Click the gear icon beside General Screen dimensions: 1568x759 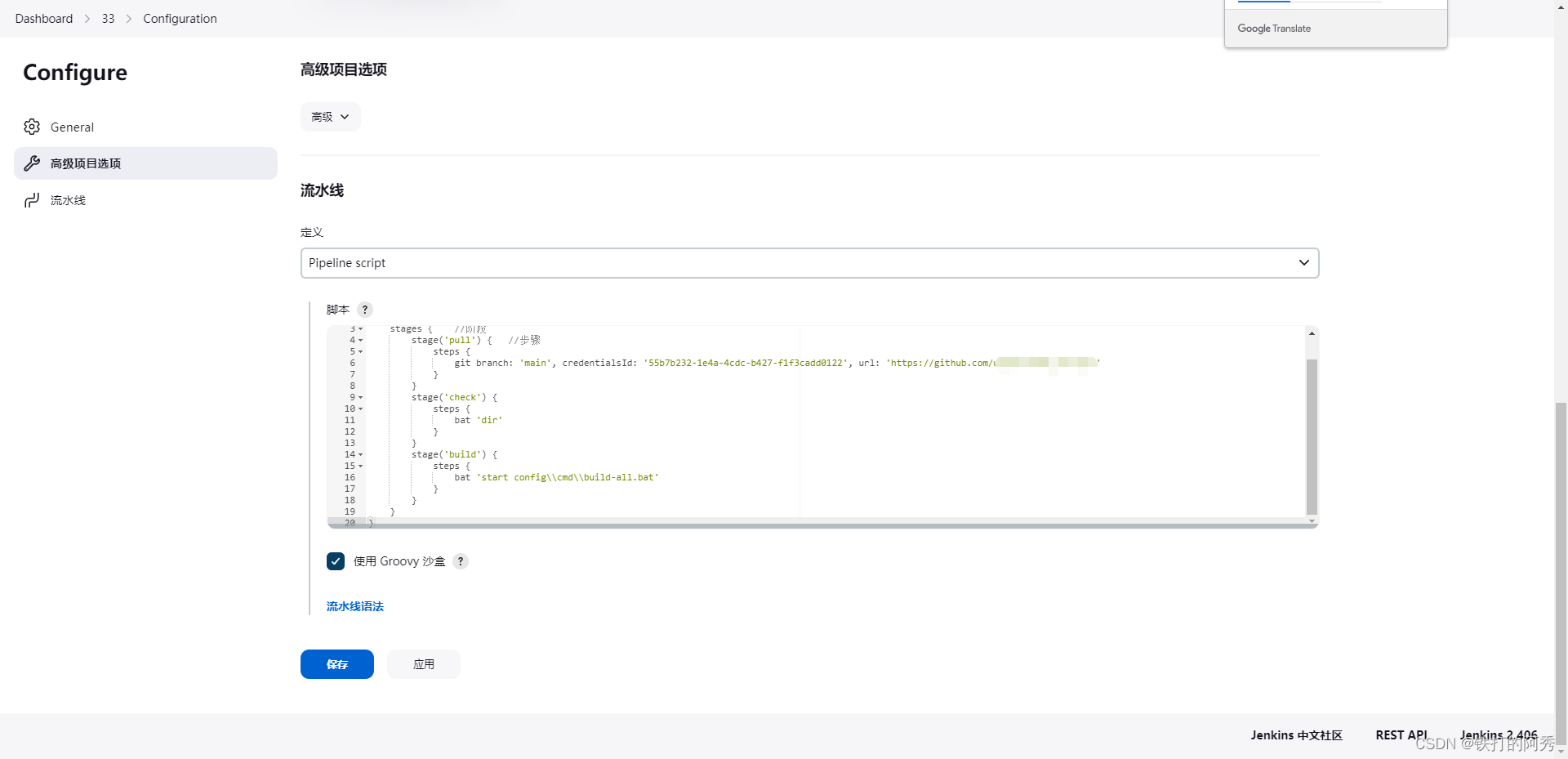pos(32,127)
